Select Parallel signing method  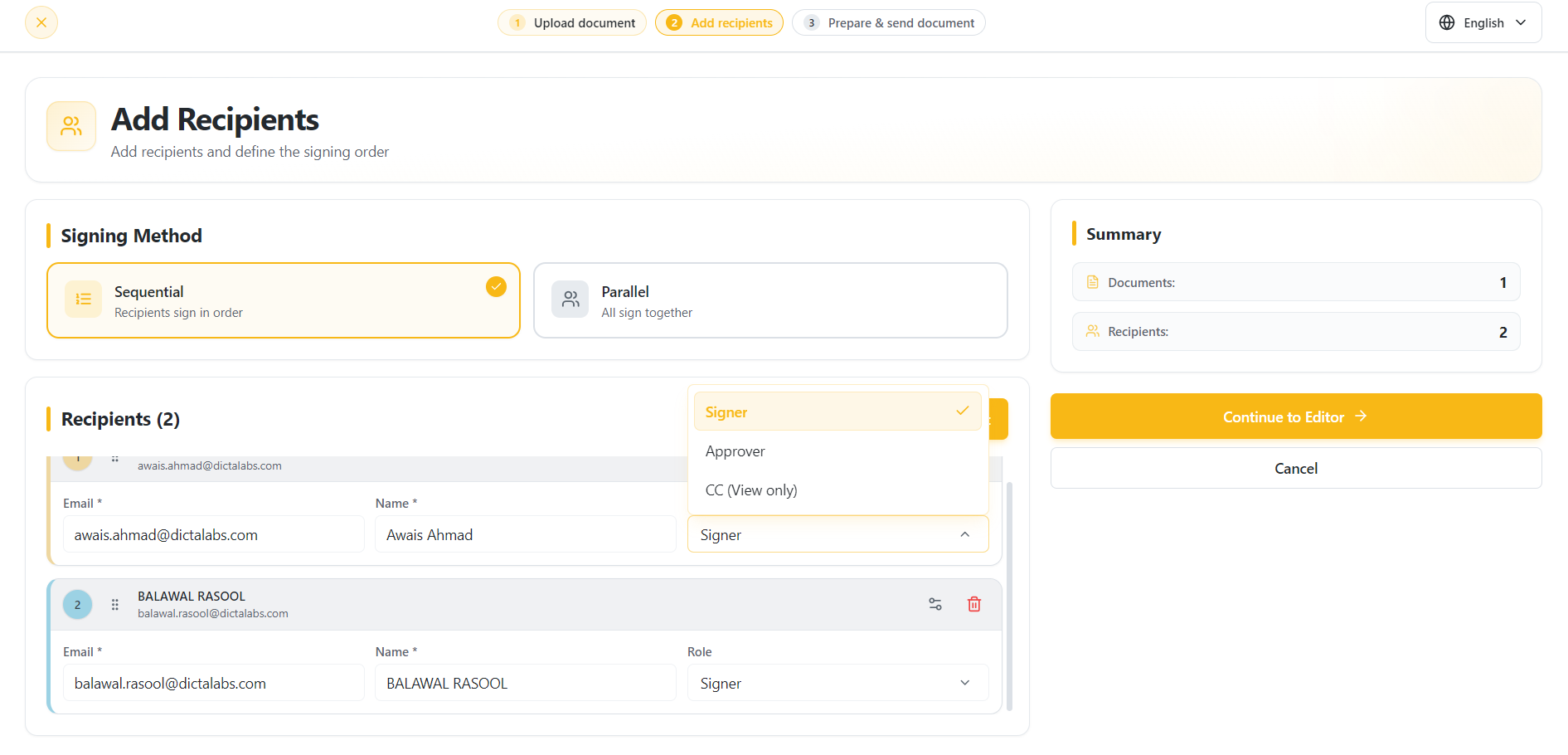click(770, 300)
